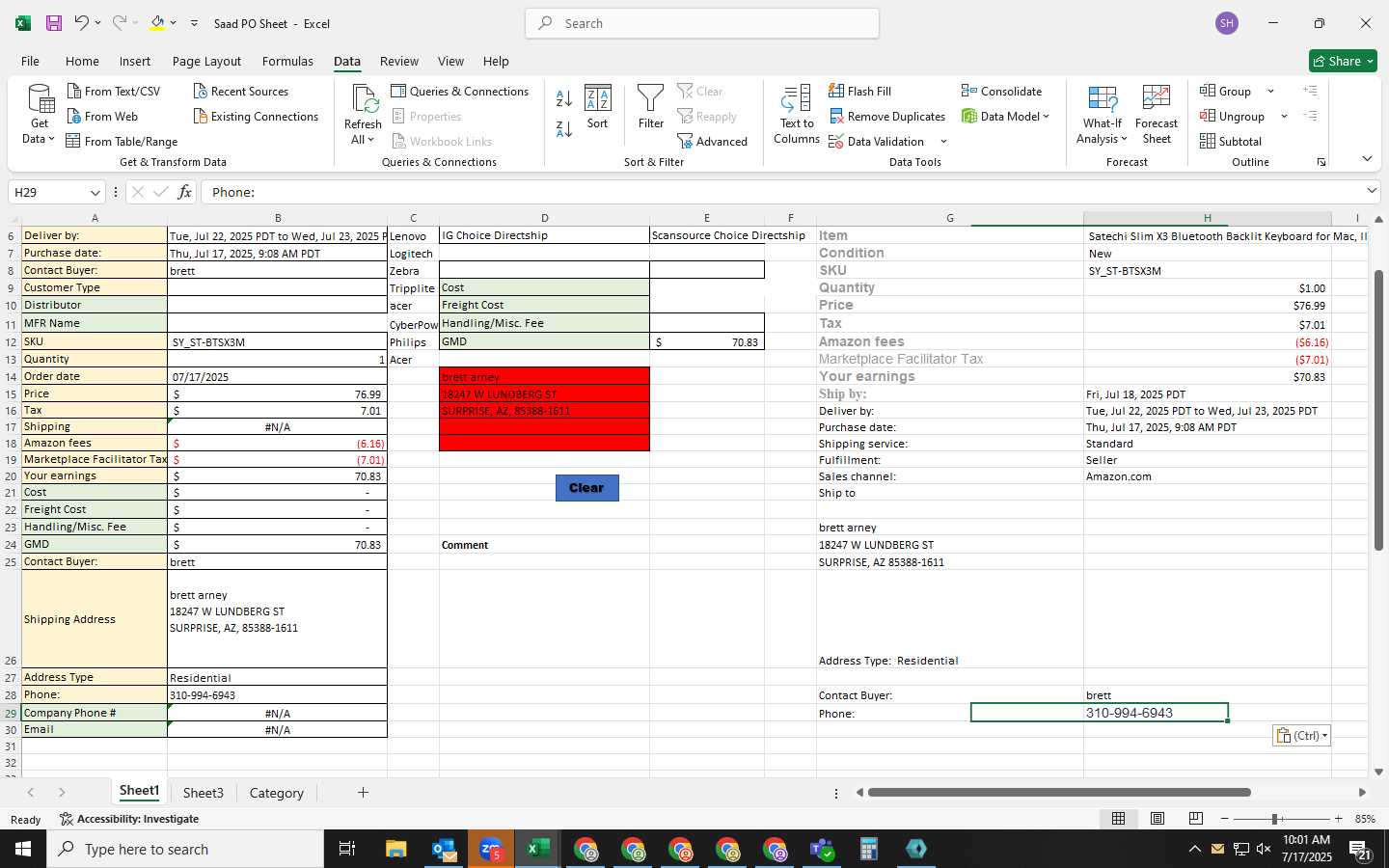Open the Review ribbon tab
This screenshot has width=1389, height=868.
pos(399,61)
